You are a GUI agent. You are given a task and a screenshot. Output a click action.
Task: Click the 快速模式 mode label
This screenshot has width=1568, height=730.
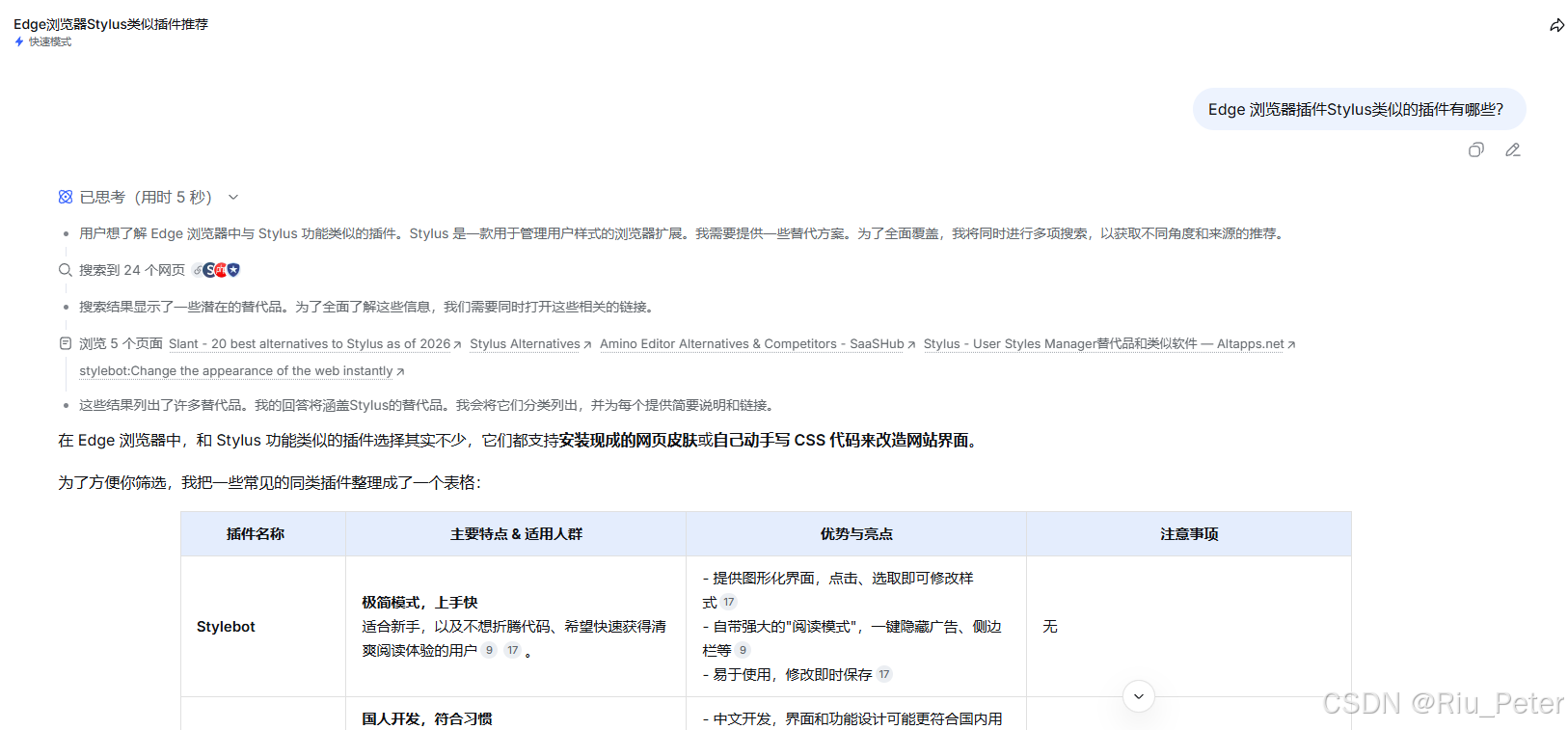[50, 41]
